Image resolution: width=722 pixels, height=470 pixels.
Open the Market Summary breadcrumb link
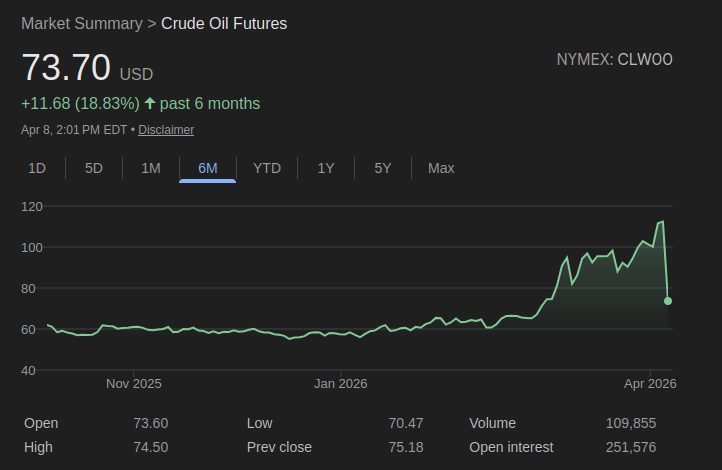click(82, 23)
